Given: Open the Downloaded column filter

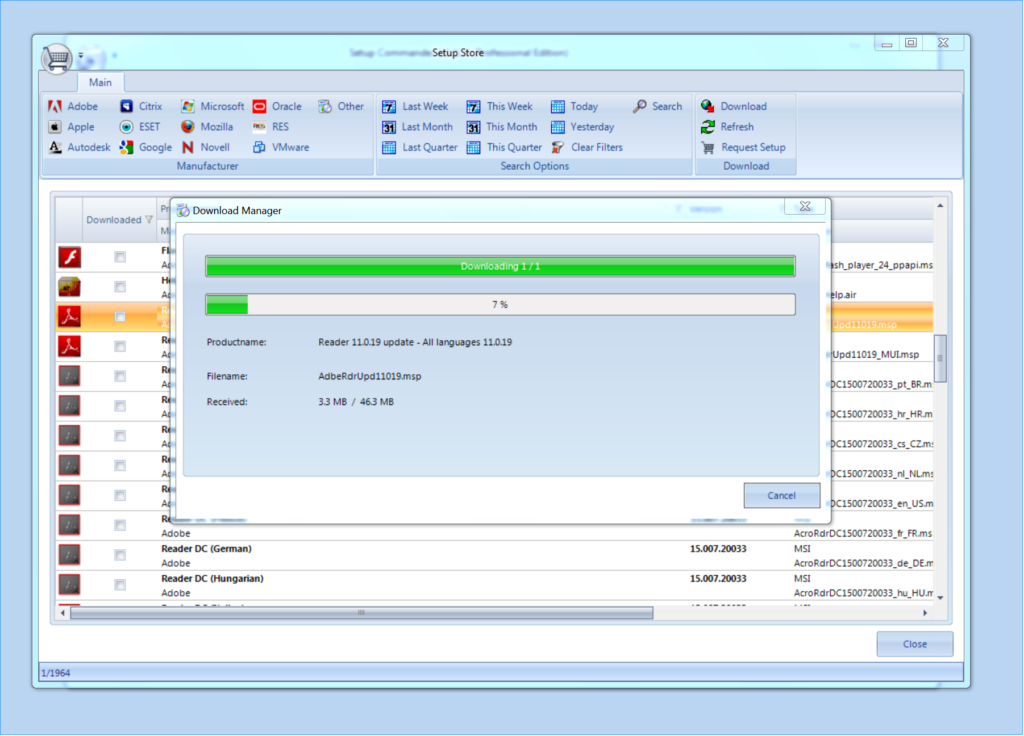Looking at the screenshot, I should tap(149, 220).
